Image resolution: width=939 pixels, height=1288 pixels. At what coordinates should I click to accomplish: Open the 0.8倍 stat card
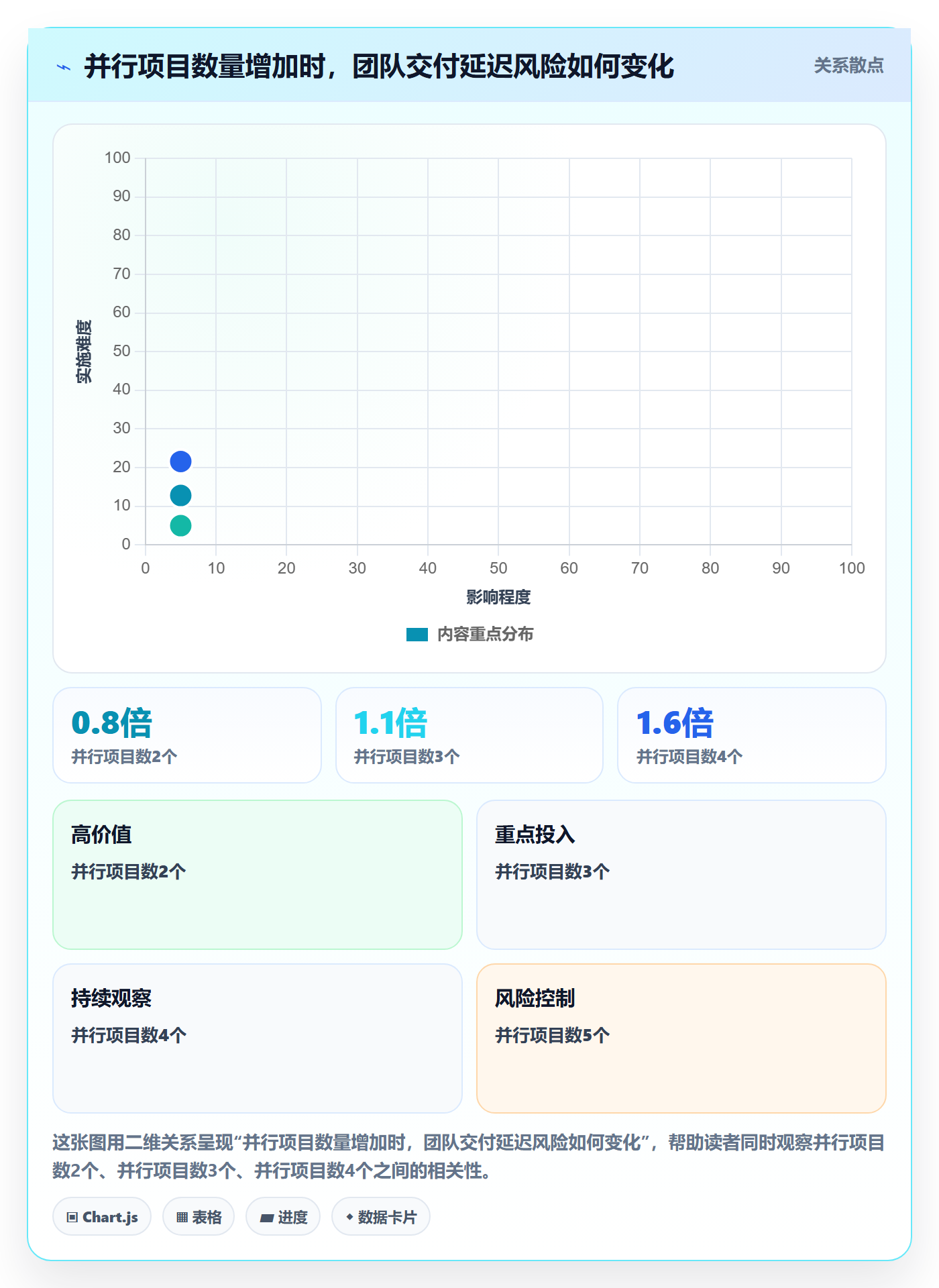(187, 735)
